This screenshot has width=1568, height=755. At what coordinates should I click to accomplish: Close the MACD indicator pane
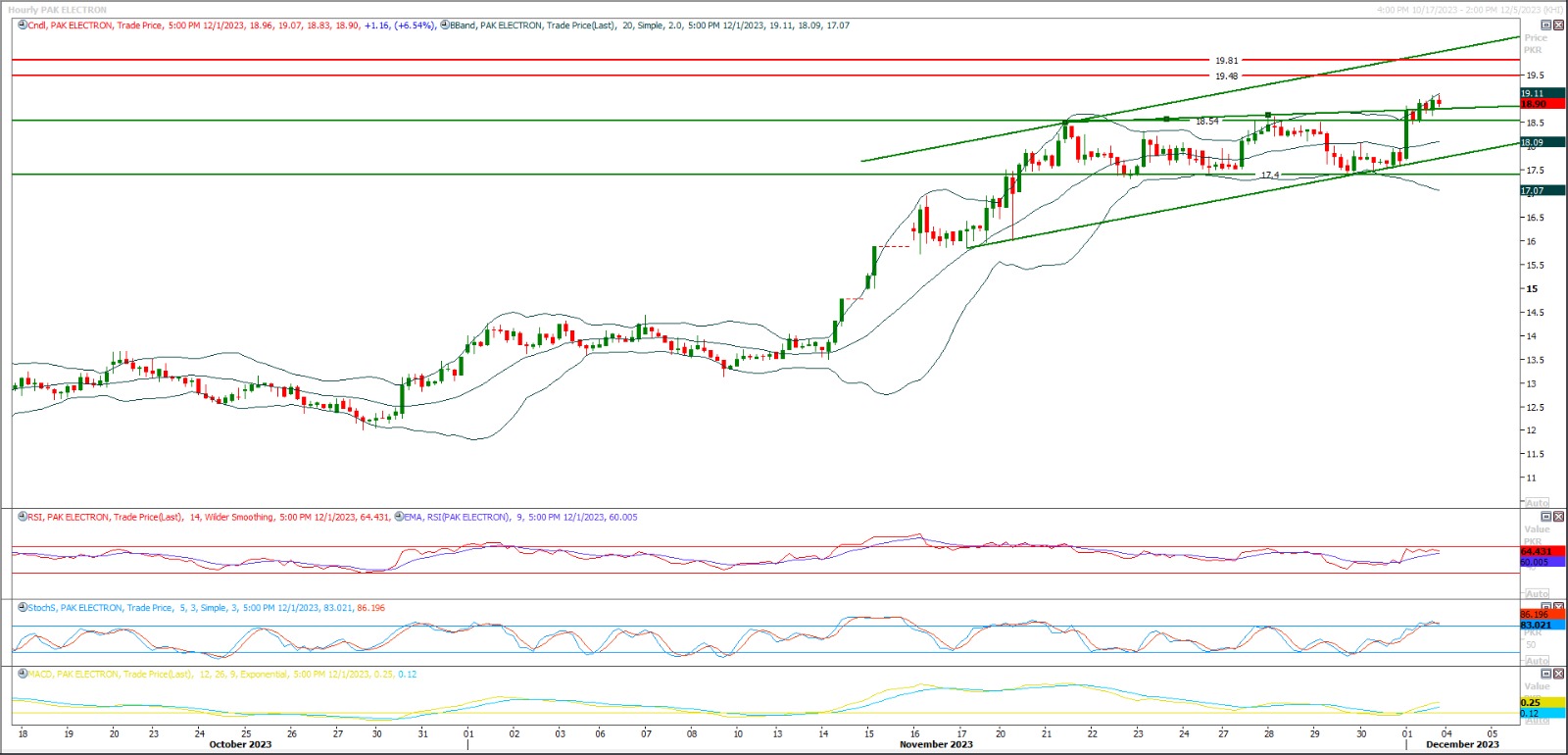point(1559,675)
